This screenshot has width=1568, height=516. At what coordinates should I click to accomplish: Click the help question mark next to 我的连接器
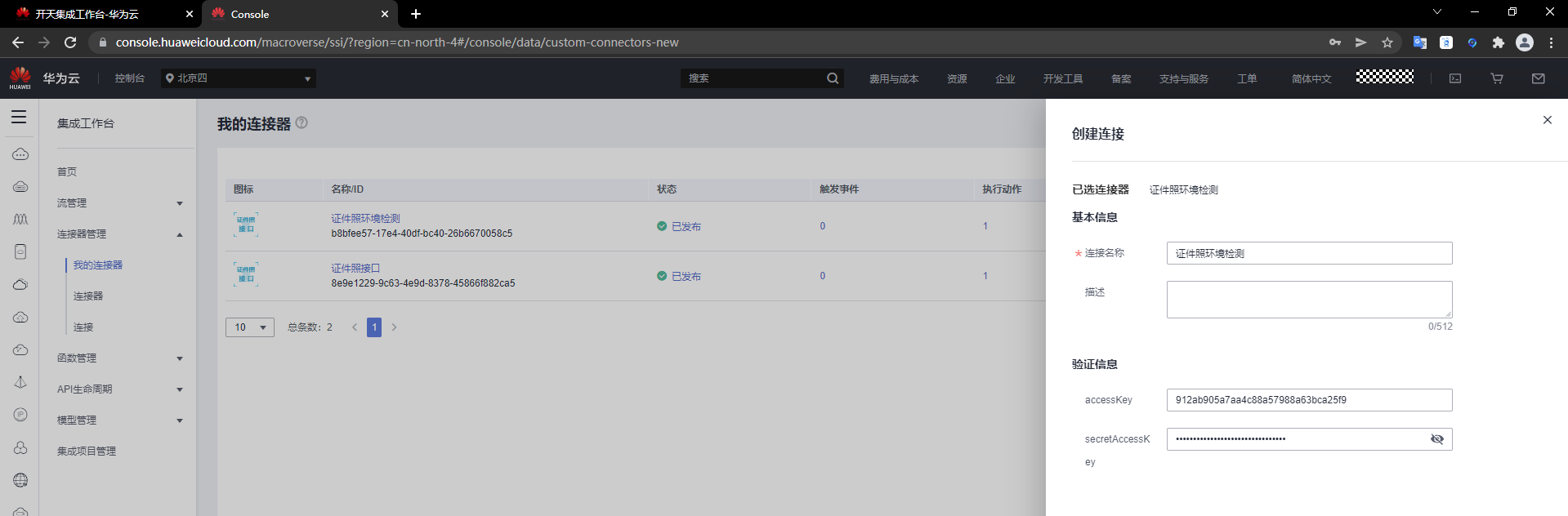[302, 122]
